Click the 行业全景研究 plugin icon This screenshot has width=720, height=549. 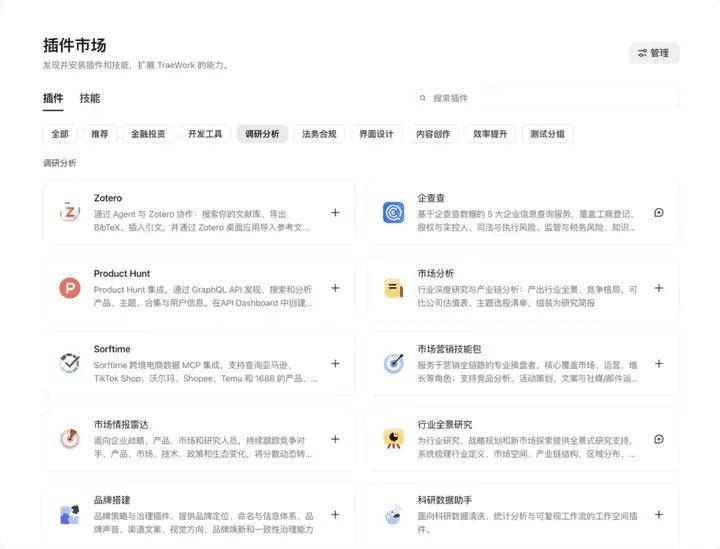click(394, 439)
